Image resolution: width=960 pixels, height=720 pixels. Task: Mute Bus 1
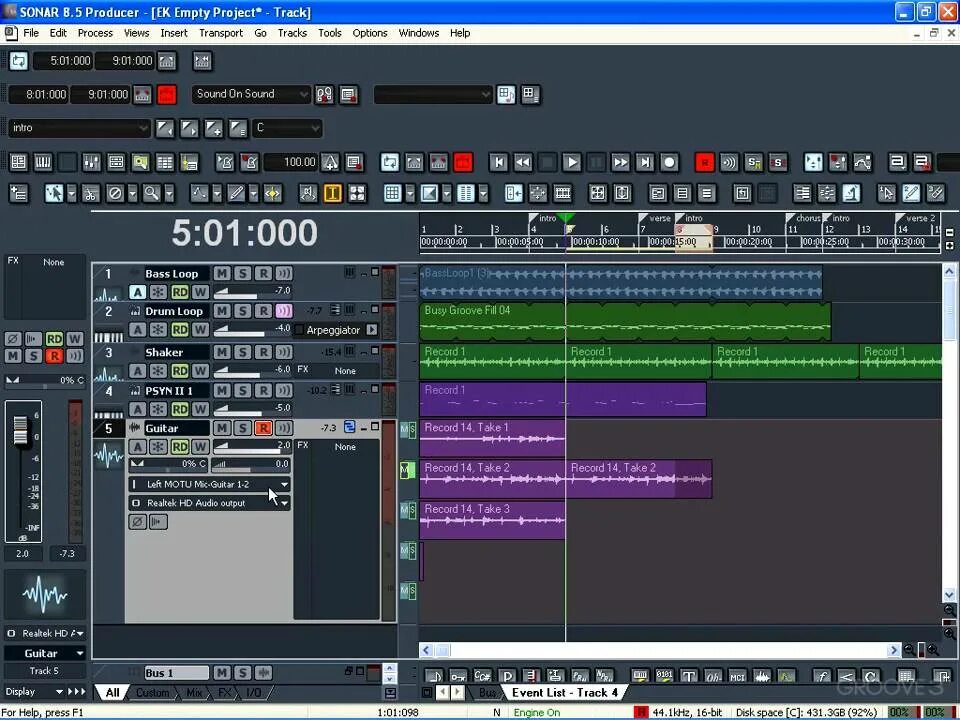click(x=222, y=673)
